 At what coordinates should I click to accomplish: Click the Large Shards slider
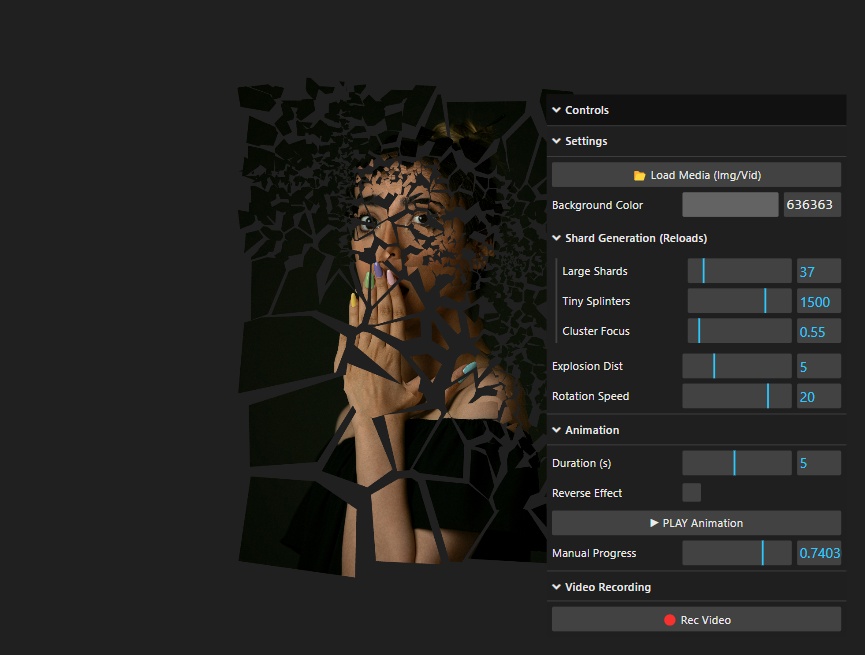pos(739,271)
